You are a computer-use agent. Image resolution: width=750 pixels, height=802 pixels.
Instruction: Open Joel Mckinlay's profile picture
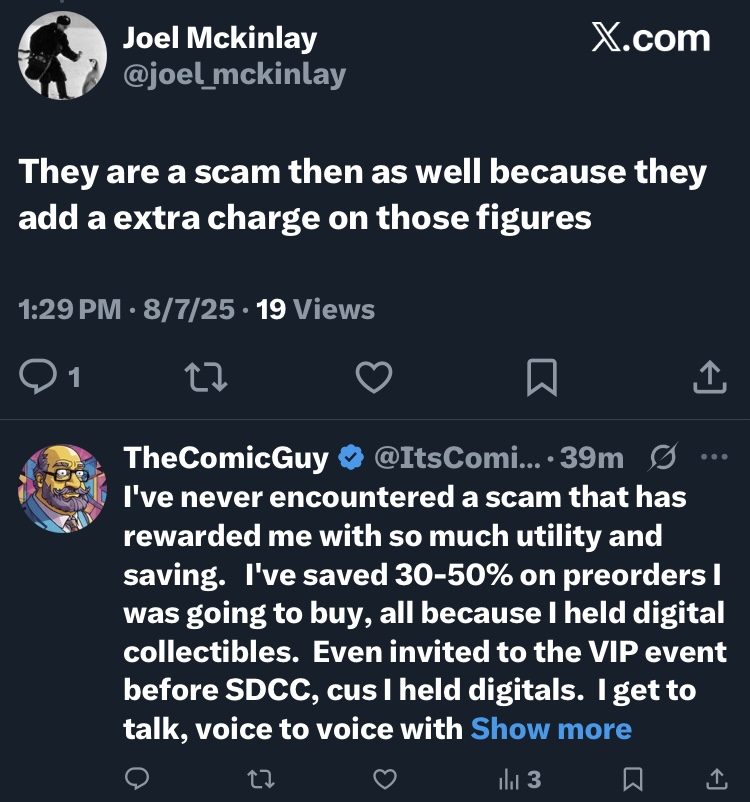(x=62, y=56)
